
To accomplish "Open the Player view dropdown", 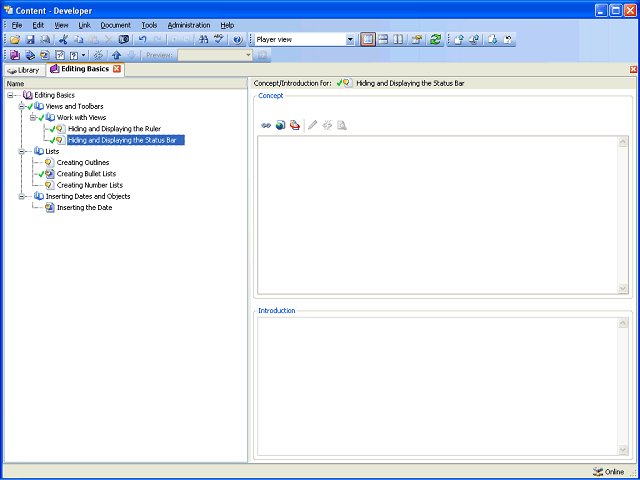I will (350, 40).
